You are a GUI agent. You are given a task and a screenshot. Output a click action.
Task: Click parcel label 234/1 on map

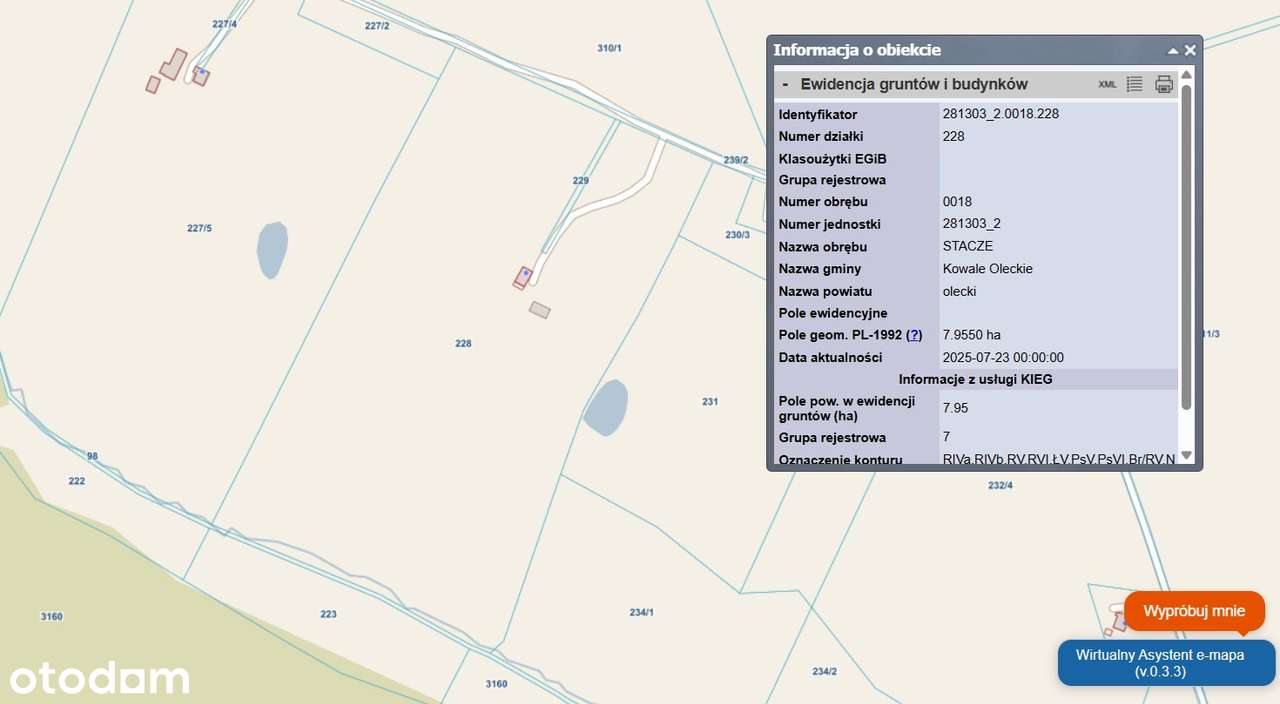click(641, 612)
